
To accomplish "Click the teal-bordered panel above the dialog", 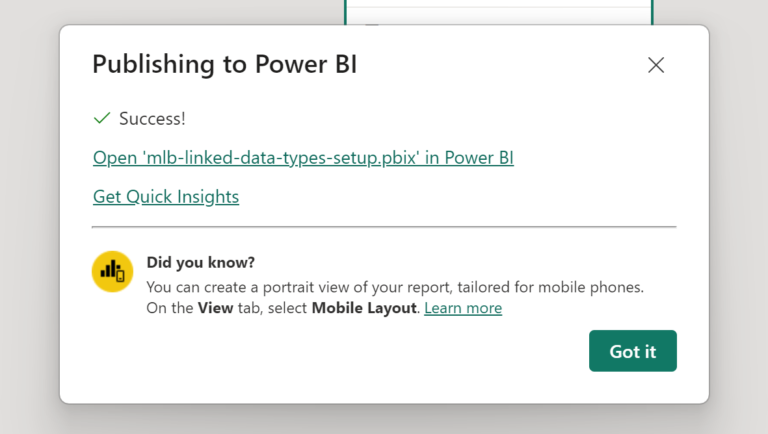I will pos(498,12).
